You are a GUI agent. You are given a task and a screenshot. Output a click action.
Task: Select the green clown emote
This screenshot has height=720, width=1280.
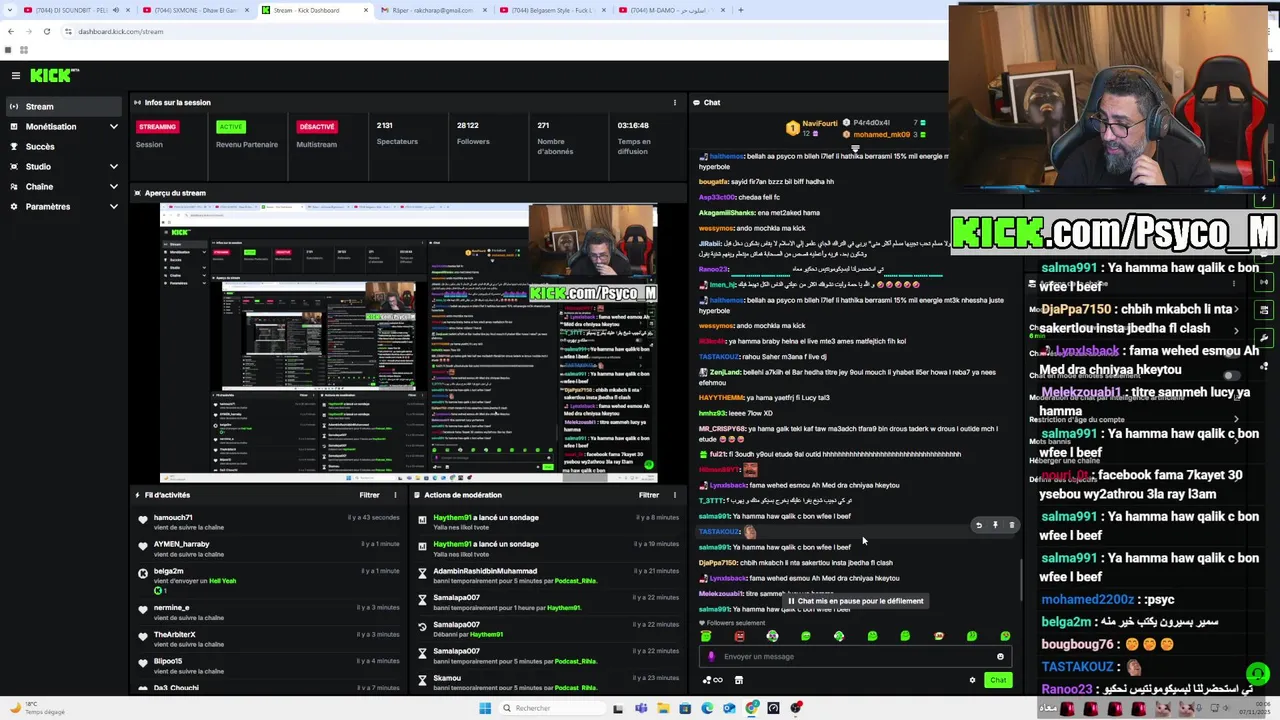tap(772, 636)
